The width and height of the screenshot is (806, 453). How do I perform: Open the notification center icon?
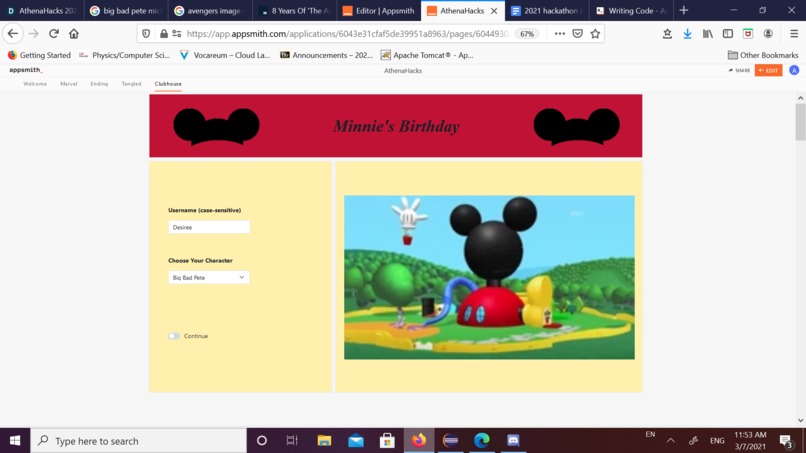(x=785, y=441)
